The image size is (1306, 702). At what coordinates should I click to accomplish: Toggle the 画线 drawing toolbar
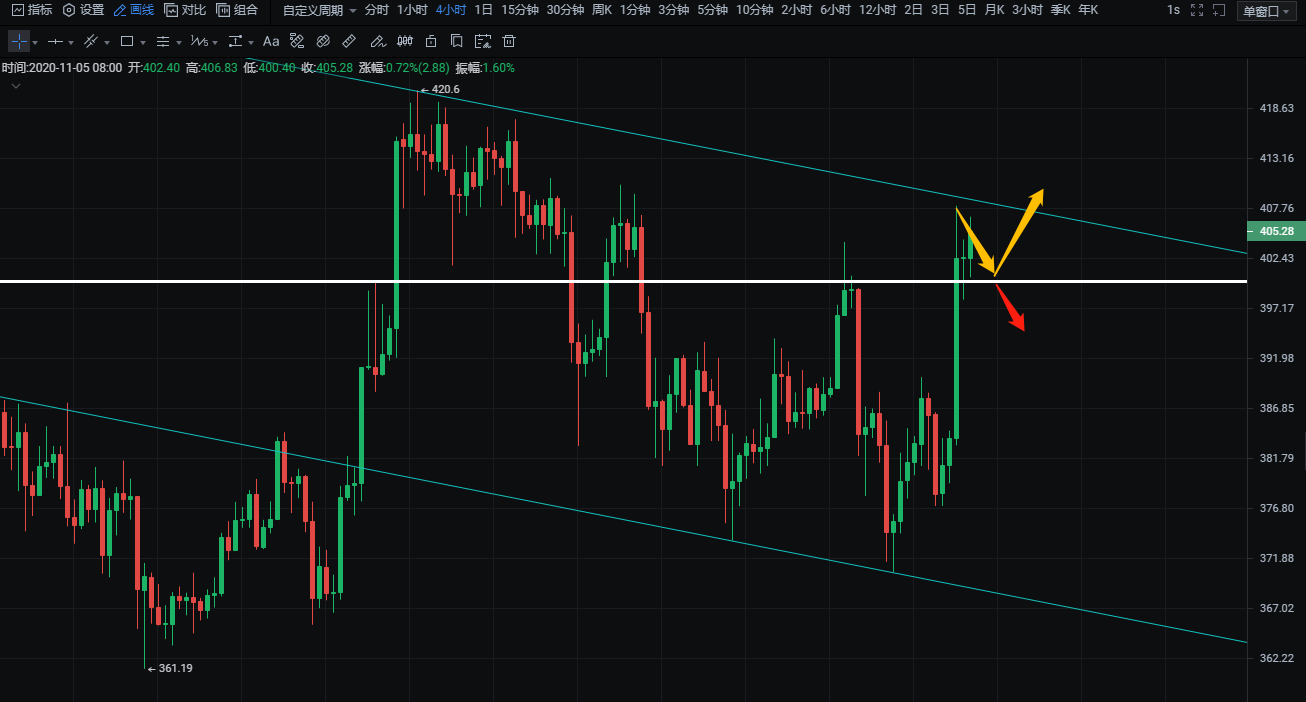(133, 10)
